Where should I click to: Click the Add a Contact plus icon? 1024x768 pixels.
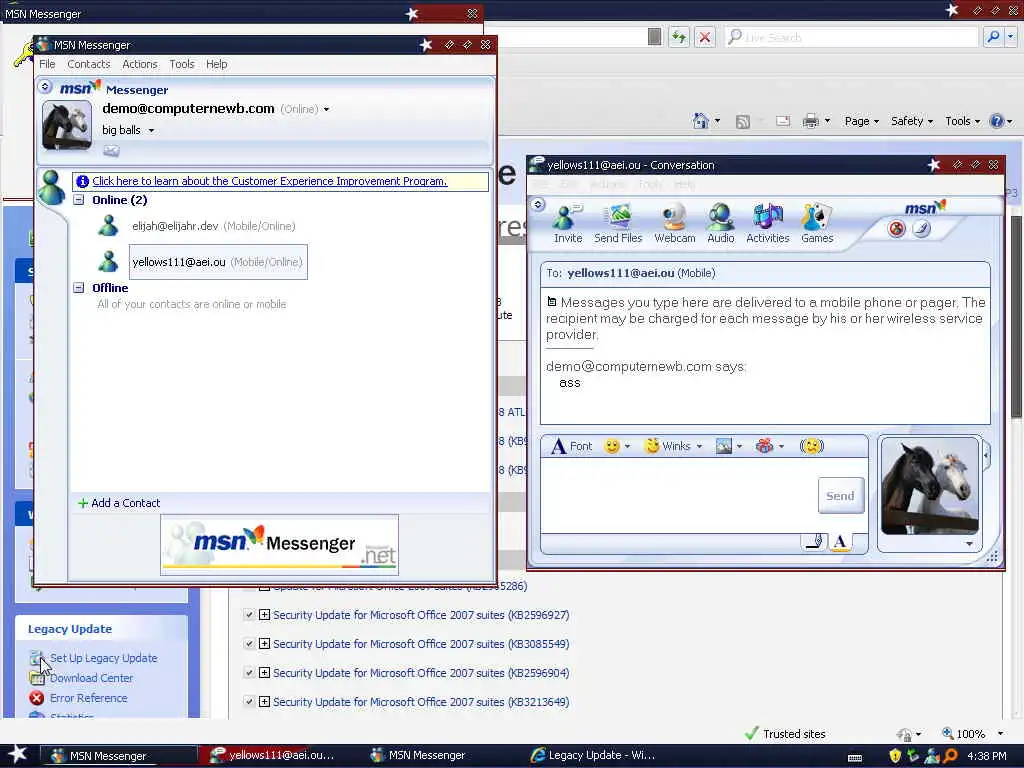tap(83, 503)
